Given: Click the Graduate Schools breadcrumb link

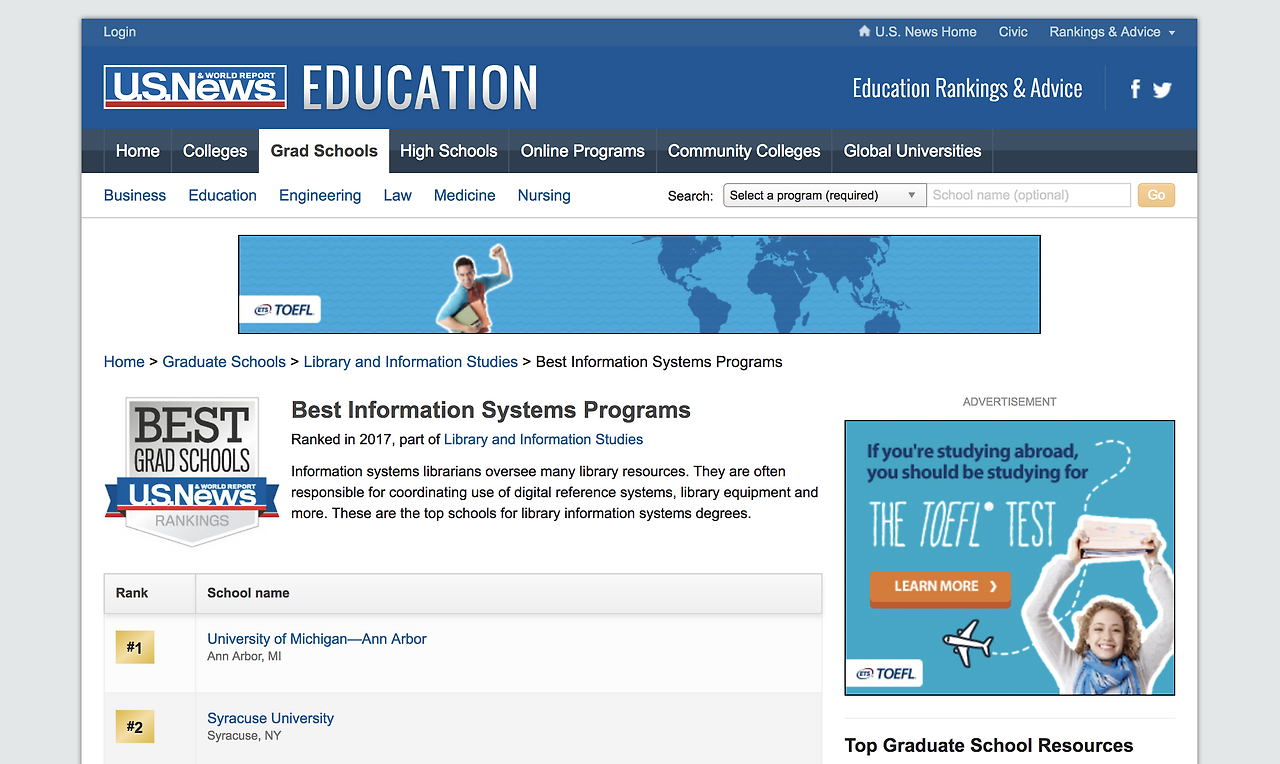Looking at the screenshot, I should tap(224, 362).
